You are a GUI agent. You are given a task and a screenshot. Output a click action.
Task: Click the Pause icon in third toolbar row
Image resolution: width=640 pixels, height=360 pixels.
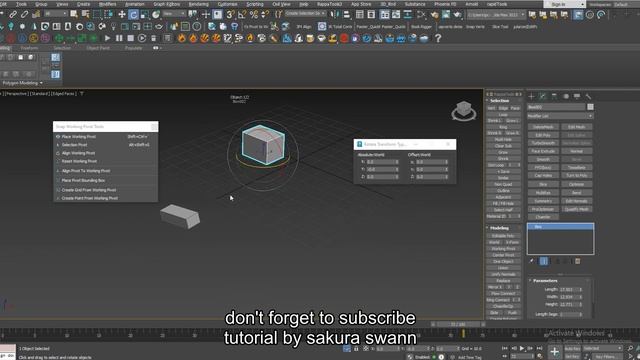coord(119,38)
